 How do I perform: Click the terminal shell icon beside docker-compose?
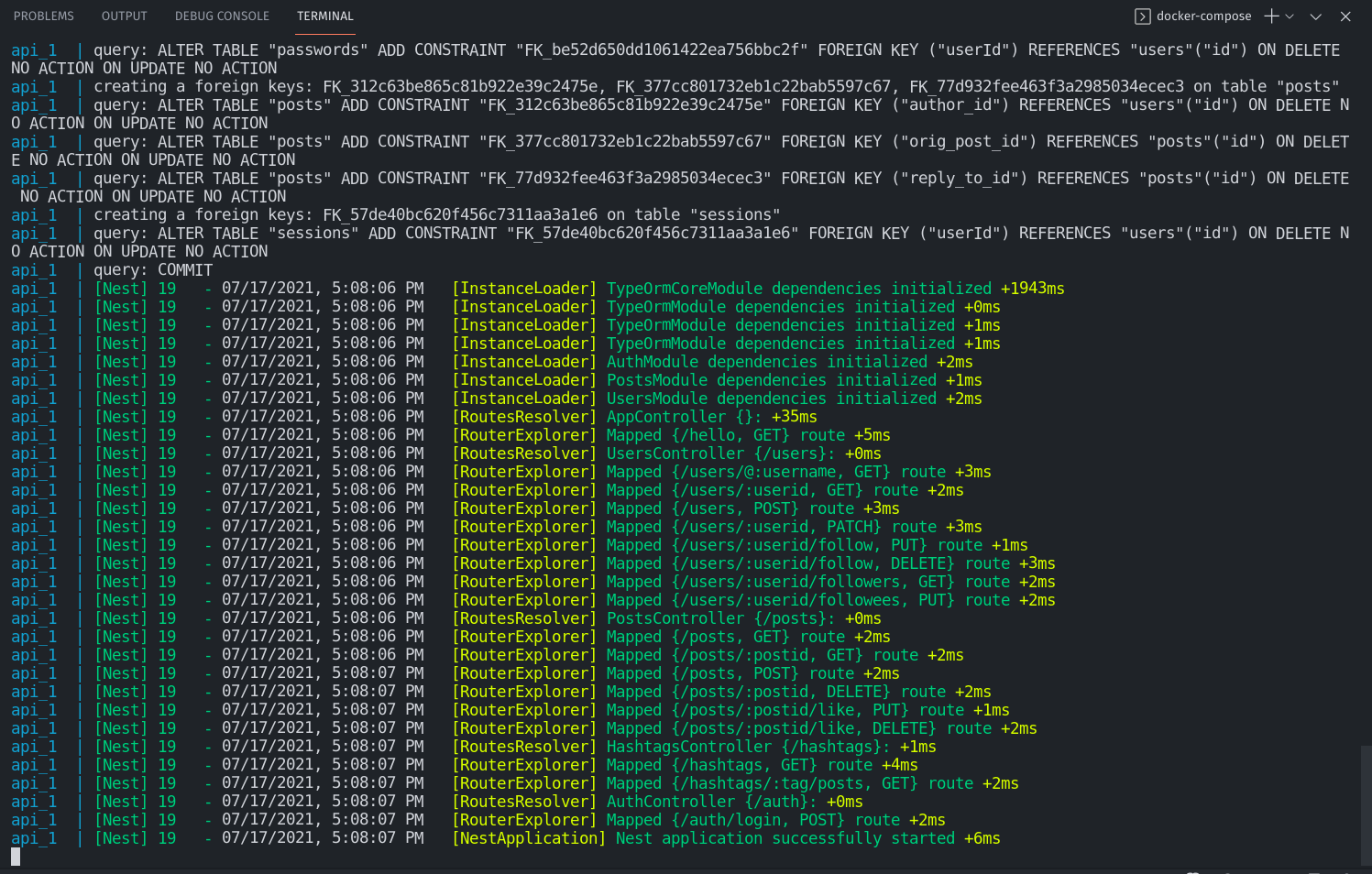pyautogui.click(x=1142, y=16)
